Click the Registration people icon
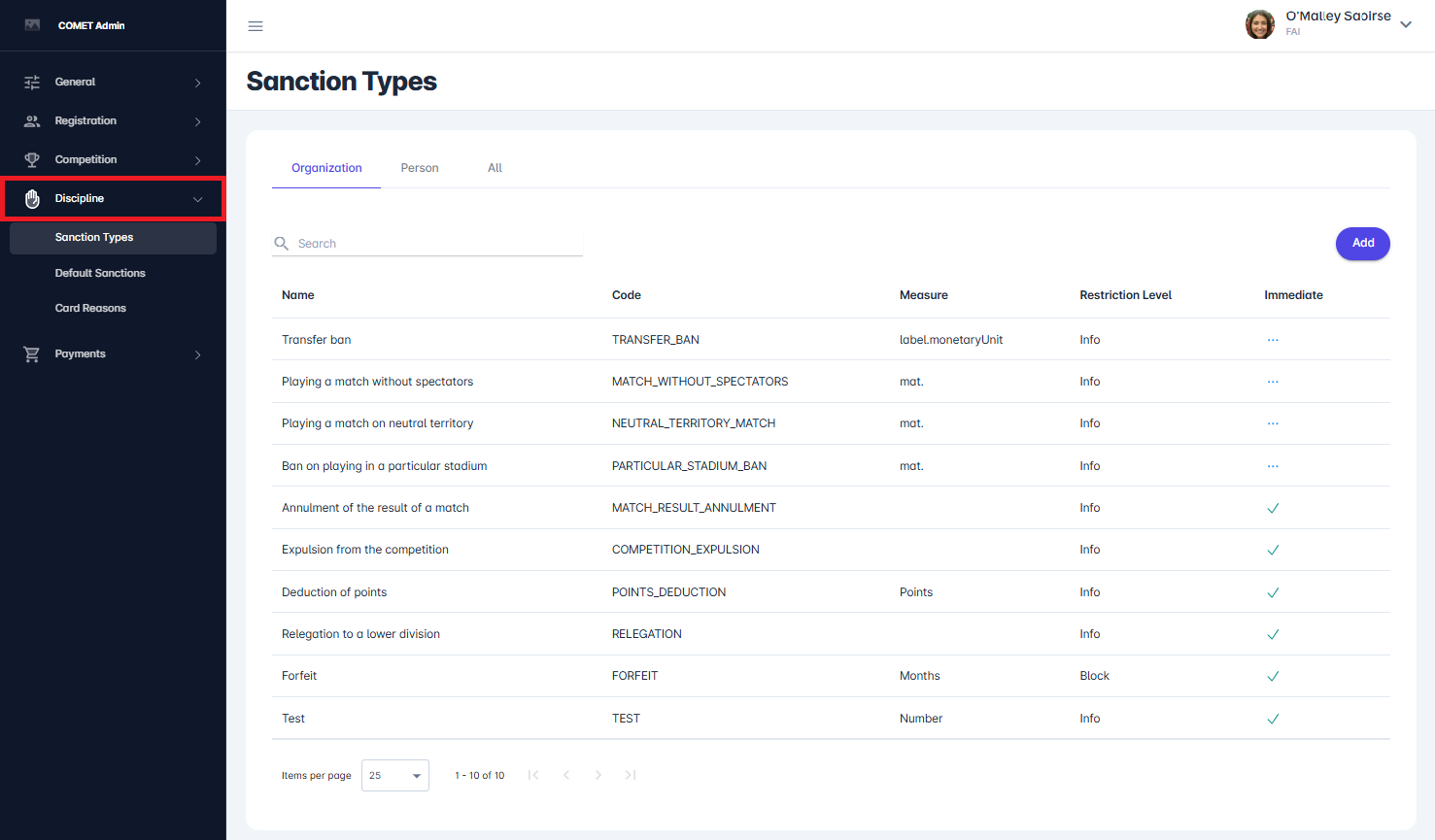This screenshot has height=840, width=1435. (x=32, y=121)
